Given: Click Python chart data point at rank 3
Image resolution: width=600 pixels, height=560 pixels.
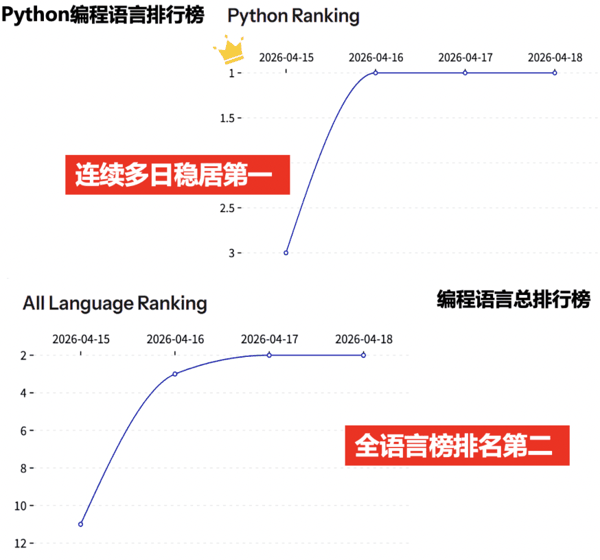Looking at the screenshot, I should point(286,253).
